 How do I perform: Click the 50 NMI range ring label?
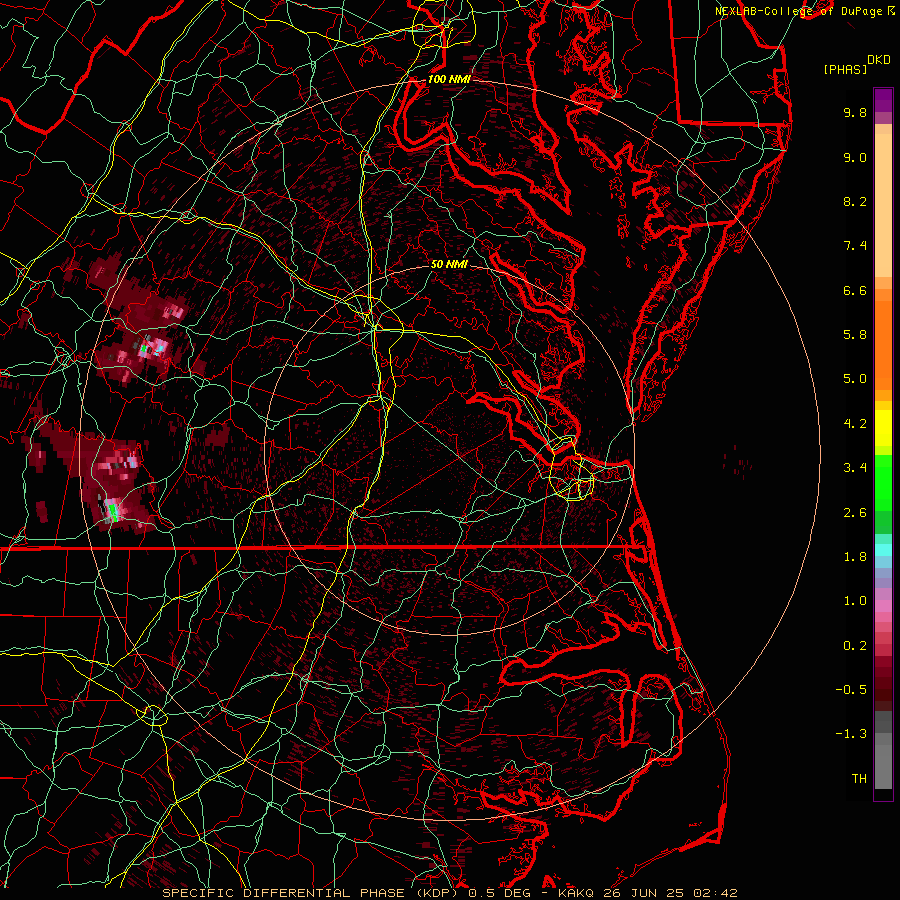tap(449, 264)
